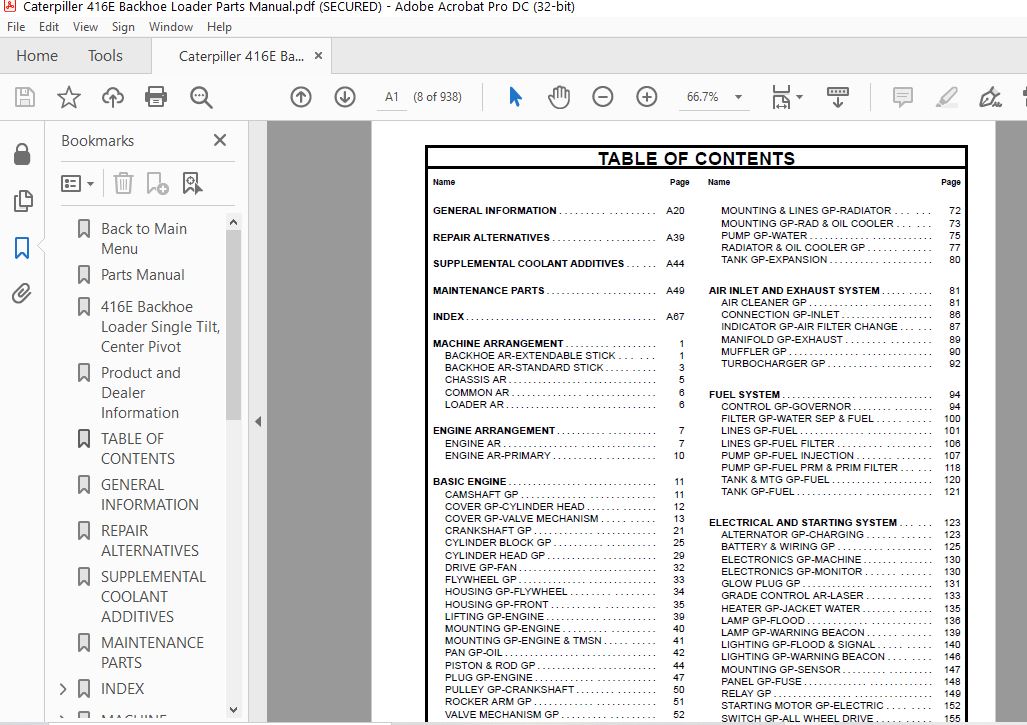Viewport: 1027px width, 725px height.
Task: Toggle the page thumbnails panel
Action: (x=23, y=201)
